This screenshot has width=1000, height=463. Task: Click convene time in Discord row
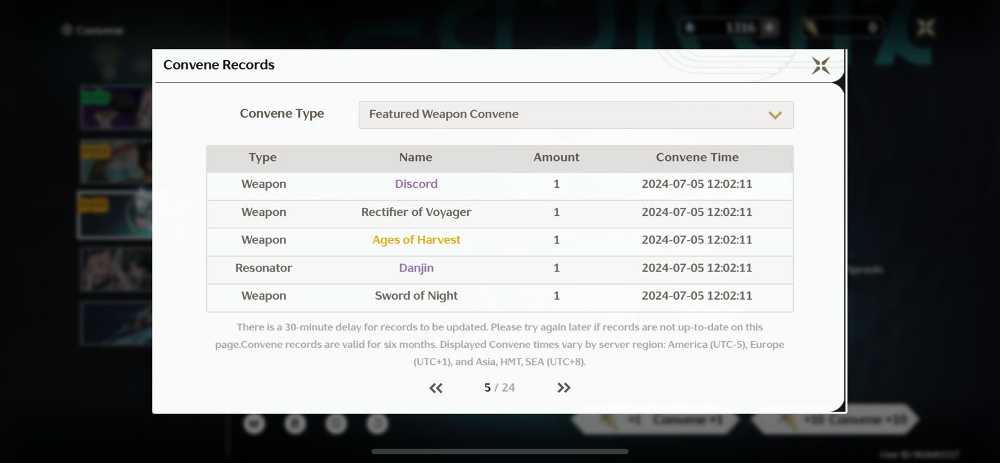697,184
